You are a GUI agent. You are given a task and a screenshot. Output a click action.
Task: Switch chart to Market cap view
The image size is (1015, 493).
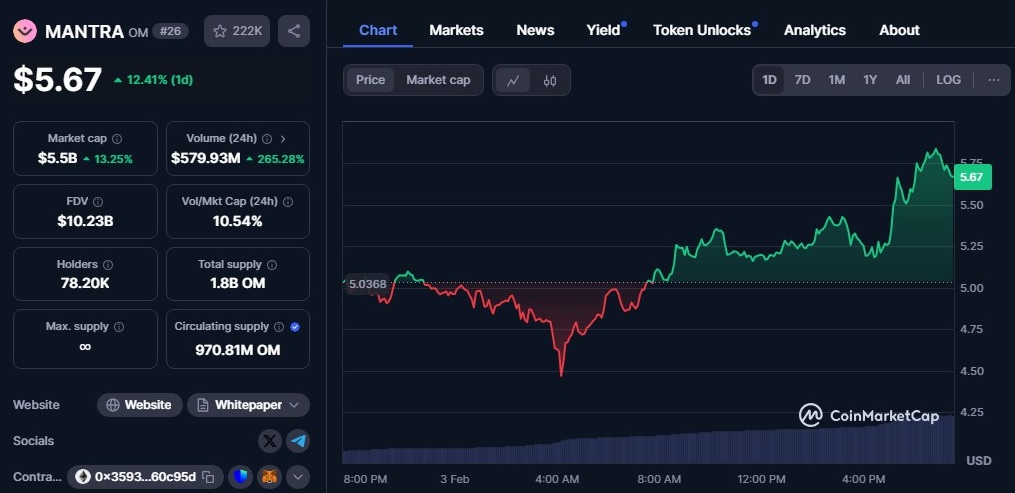(438, 80)
